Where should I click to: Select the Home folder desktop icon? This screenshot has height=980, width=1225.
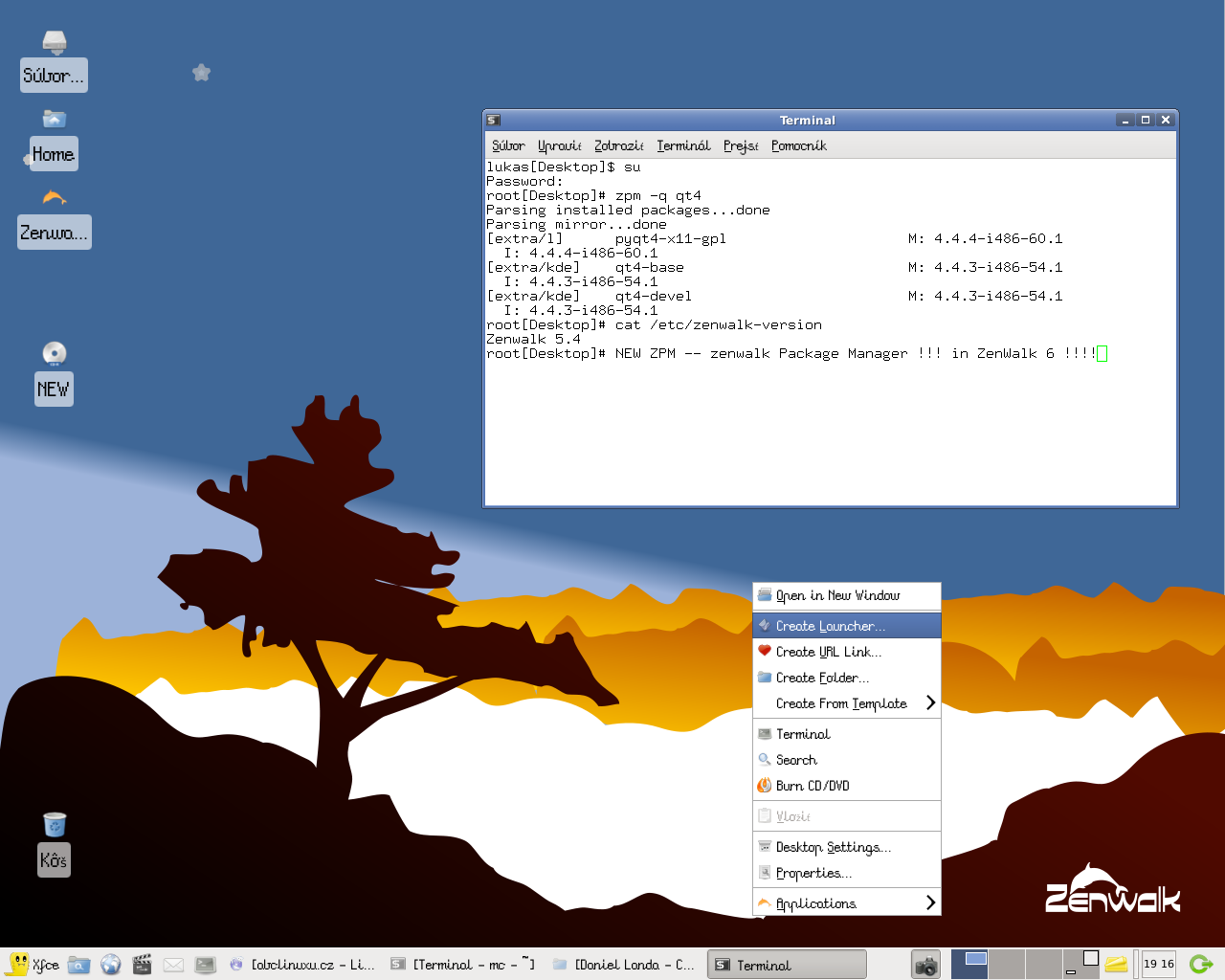(54, 139)
